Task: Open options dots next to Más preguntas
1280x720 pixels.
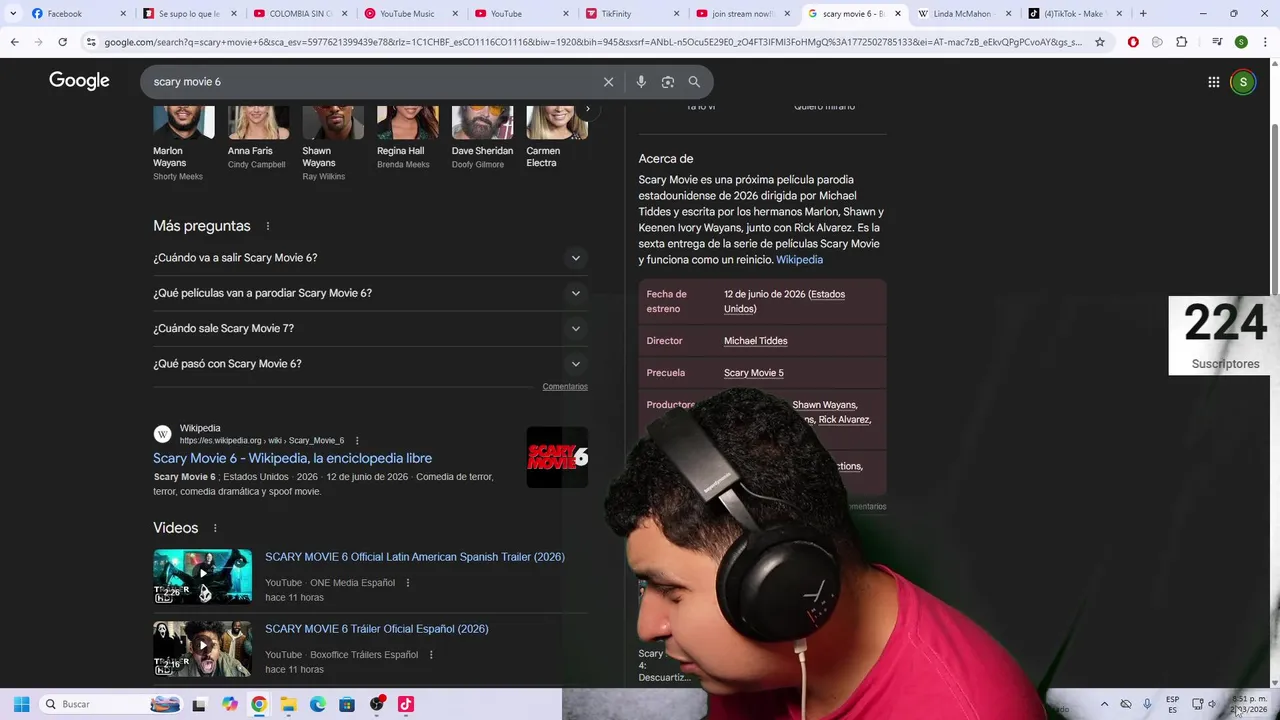Action: click(268, 226)
